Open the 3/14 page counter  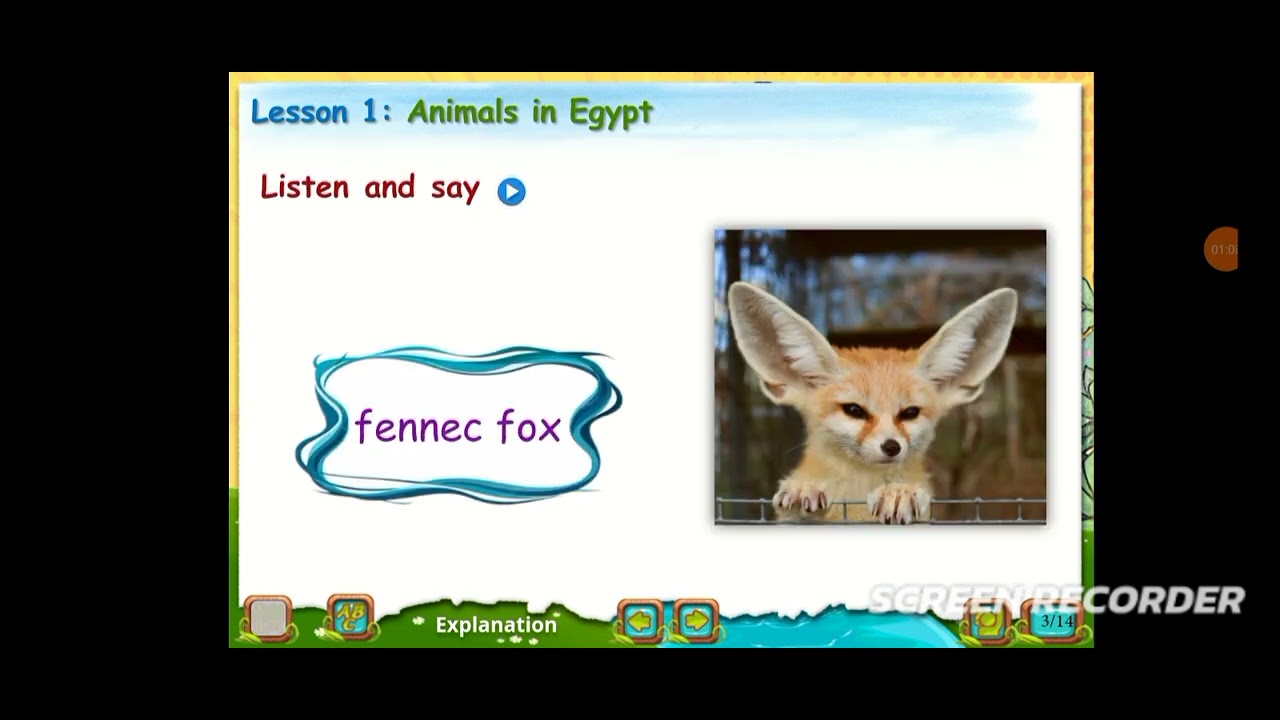(x=1056, y=622)
